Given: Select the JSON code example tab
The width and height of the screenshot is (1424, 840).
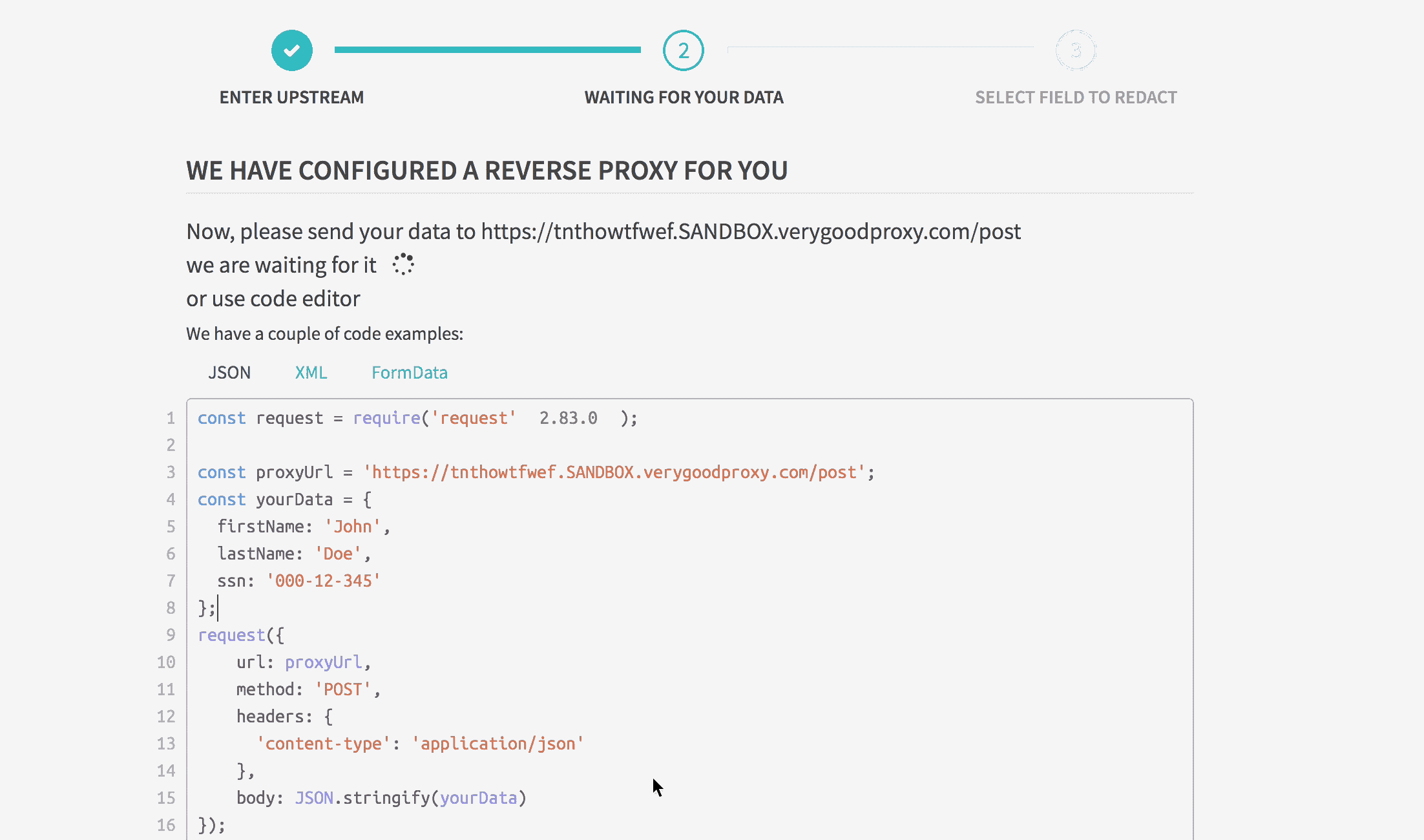Looking at the screenshot, I should click(229, 373).
